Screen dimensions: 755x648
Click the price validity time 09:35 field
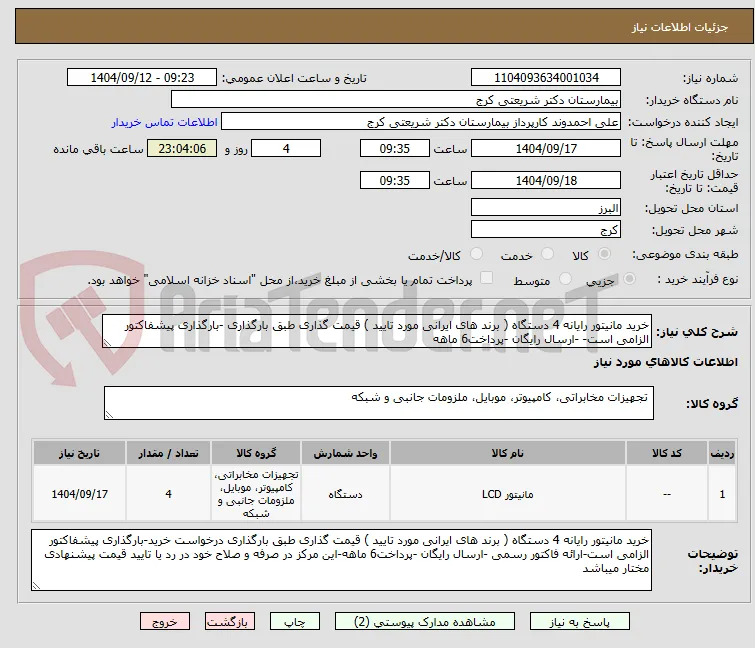tap(394, 181)
